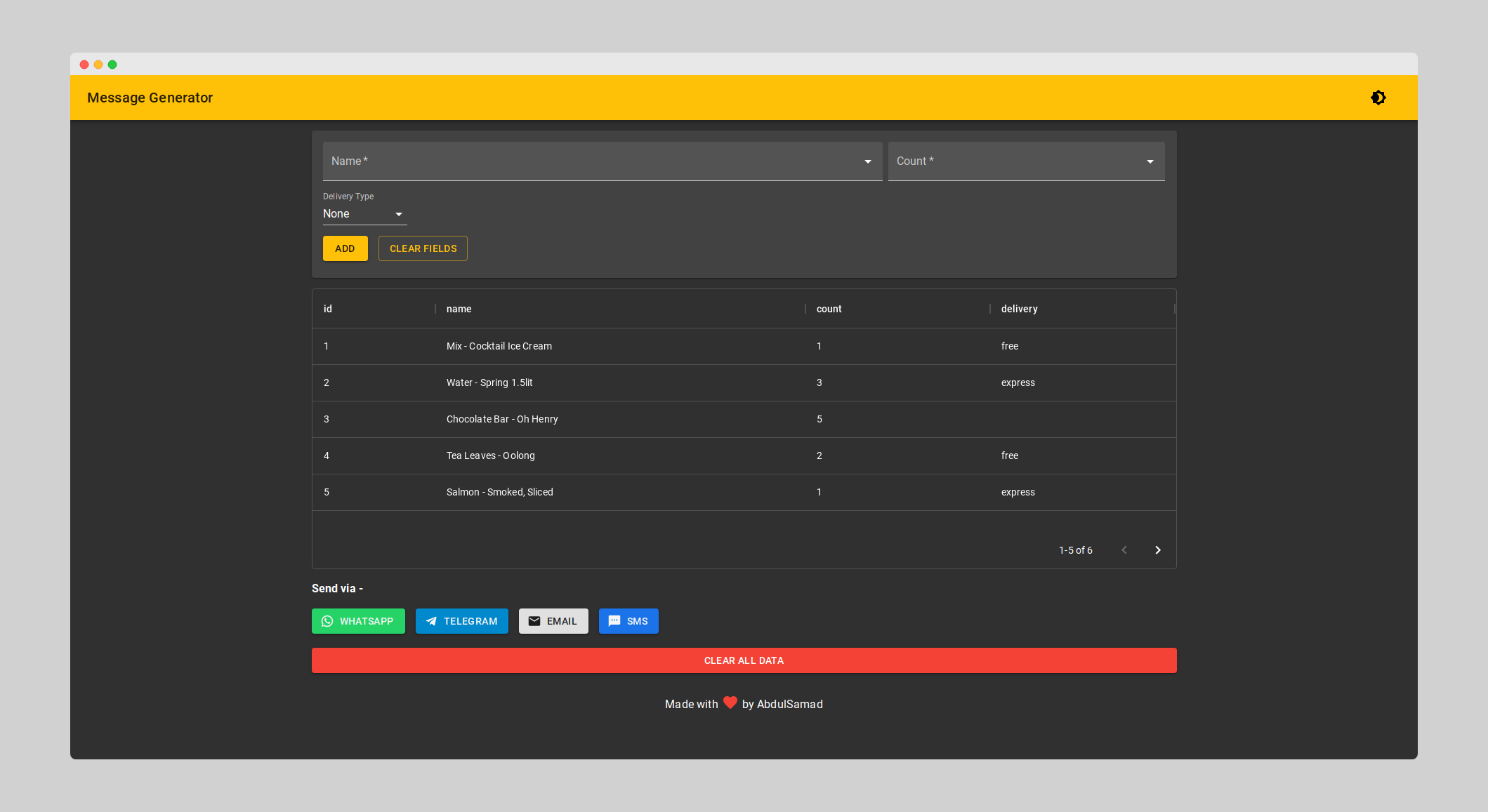Click the red heart icon in footer
This screenshot has height=812, width=1488.
(730, 703)
